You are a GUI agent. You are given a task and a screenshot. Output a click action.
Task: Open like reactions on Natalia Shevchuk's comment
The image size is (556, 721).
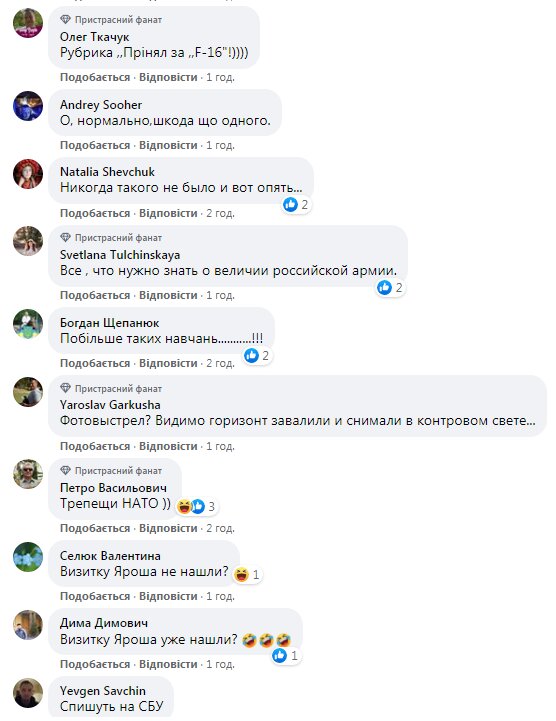tap(296, 204)
